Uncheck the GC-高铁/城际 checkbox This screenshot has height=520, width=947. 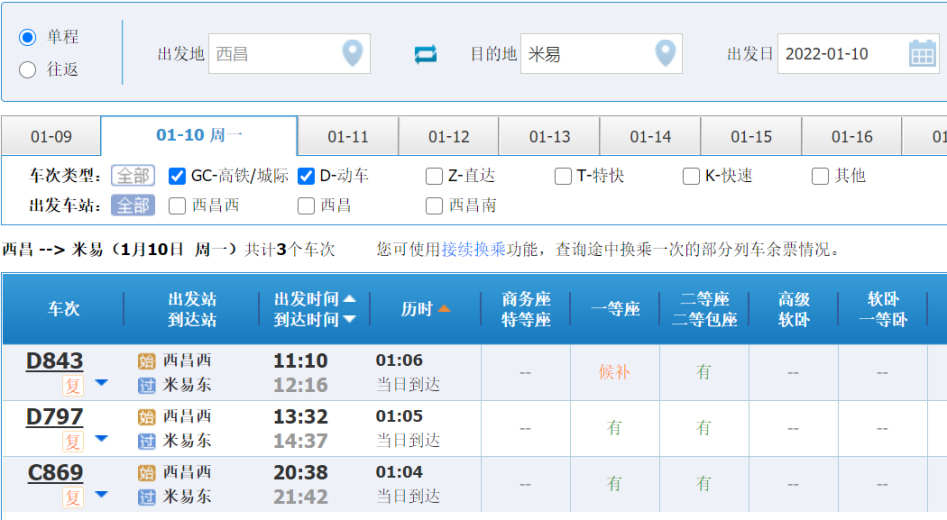click(178, 176)
